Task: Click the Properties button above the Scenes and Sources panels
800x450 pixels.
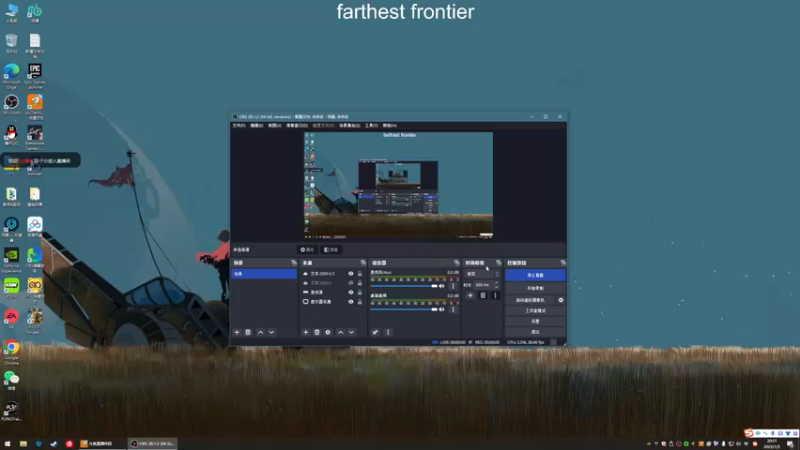Action: tap(307, 250)
